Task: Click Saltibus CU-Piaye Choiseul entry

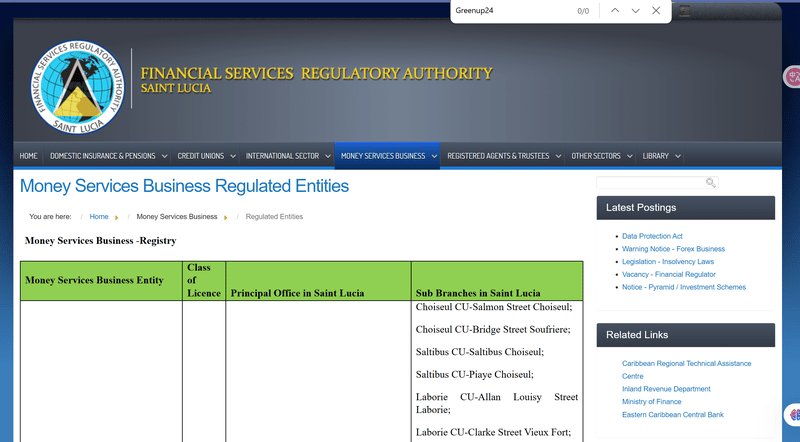Action: tap(474, 374)
